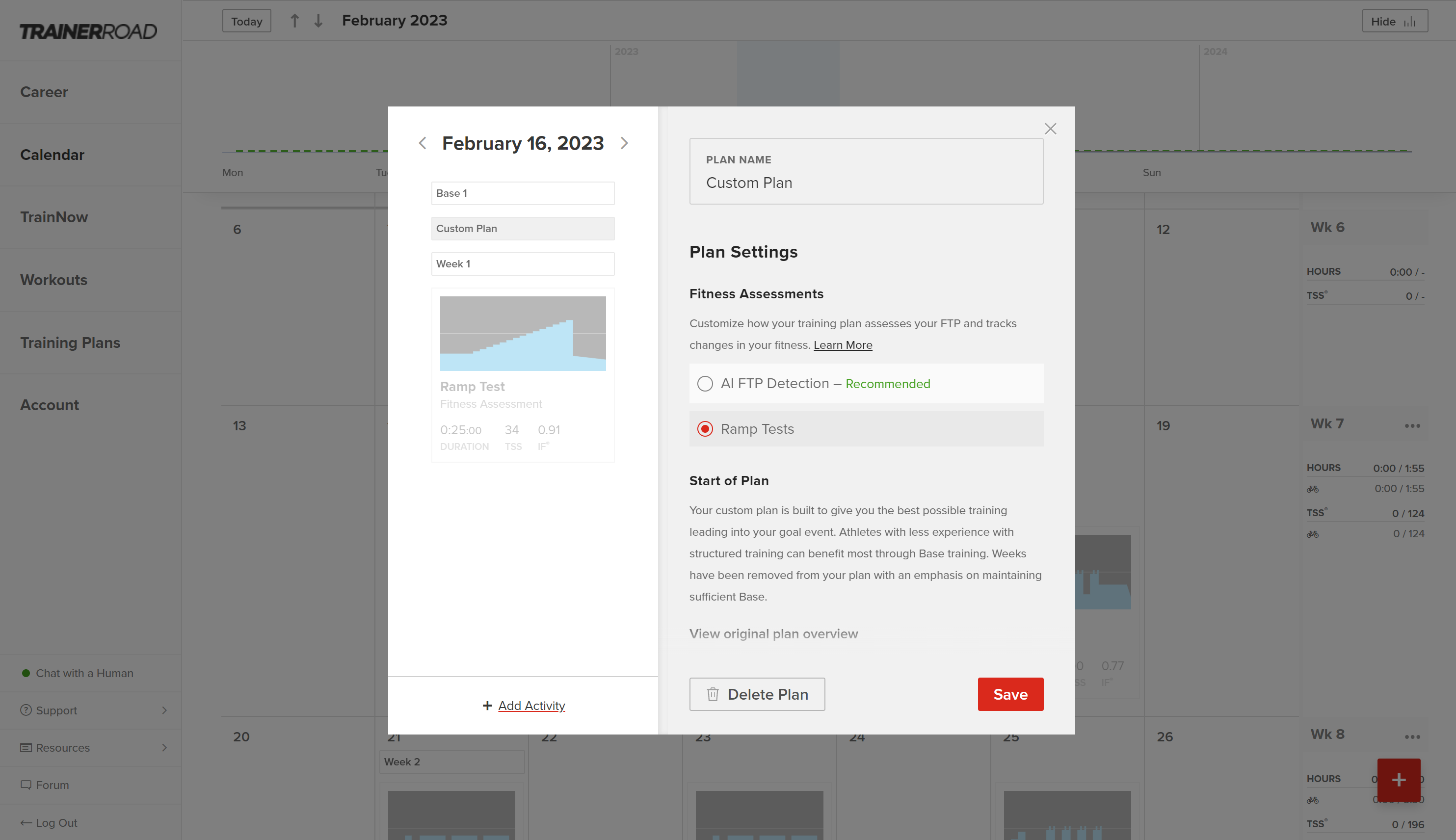
Task: Close the plan settings dialog
Action: (x=1051, y=129)
